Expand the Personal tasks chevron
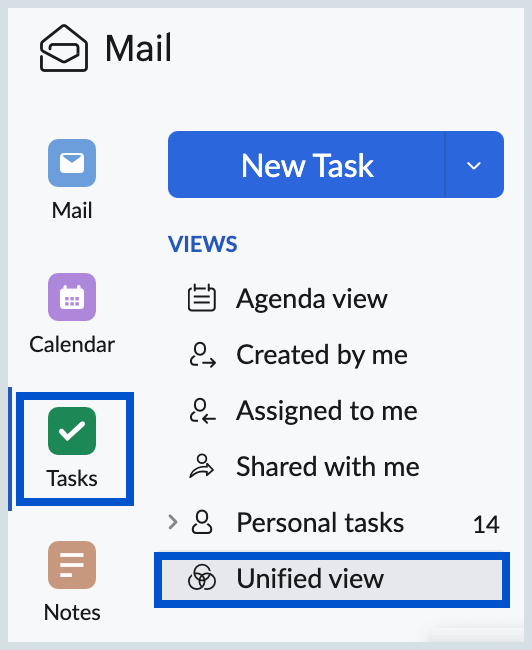 pyautogui.click(x=173, y=522)
